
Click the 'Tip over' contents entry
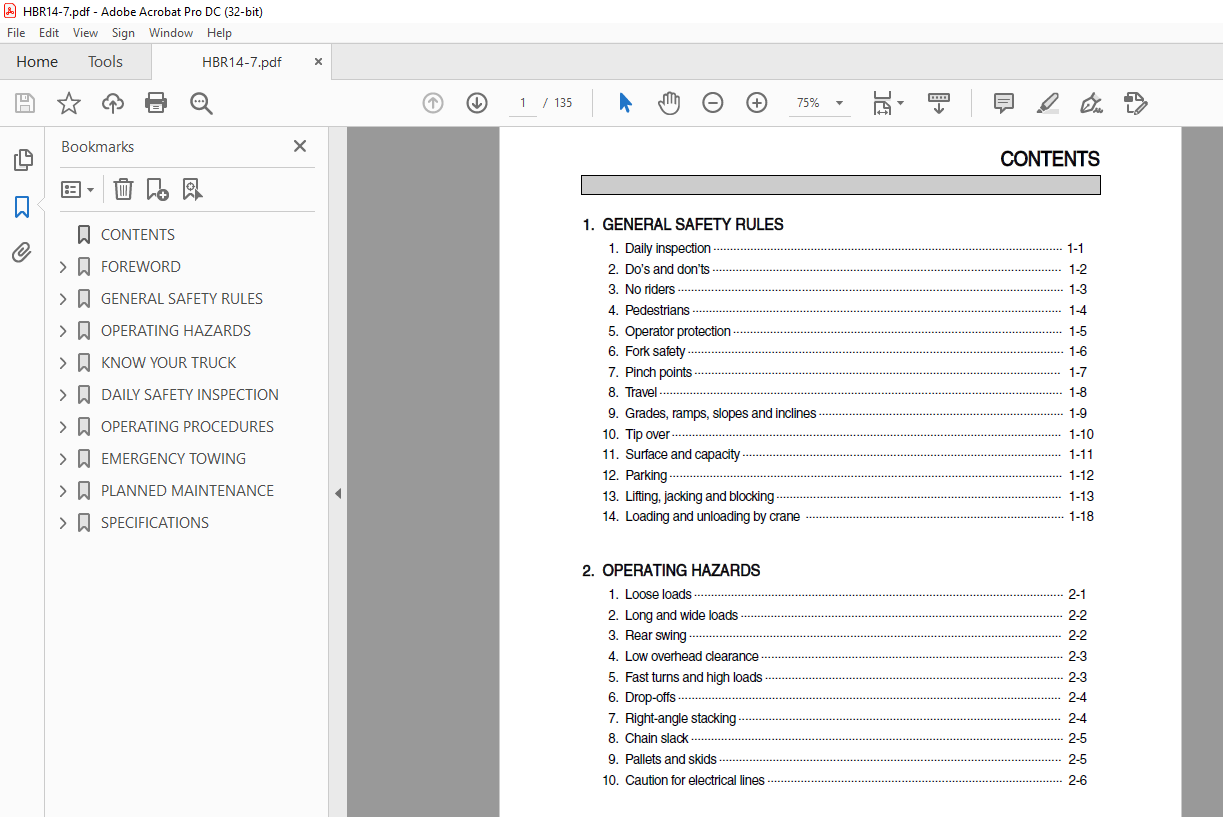pyautogui.click(x=648, y=435)
